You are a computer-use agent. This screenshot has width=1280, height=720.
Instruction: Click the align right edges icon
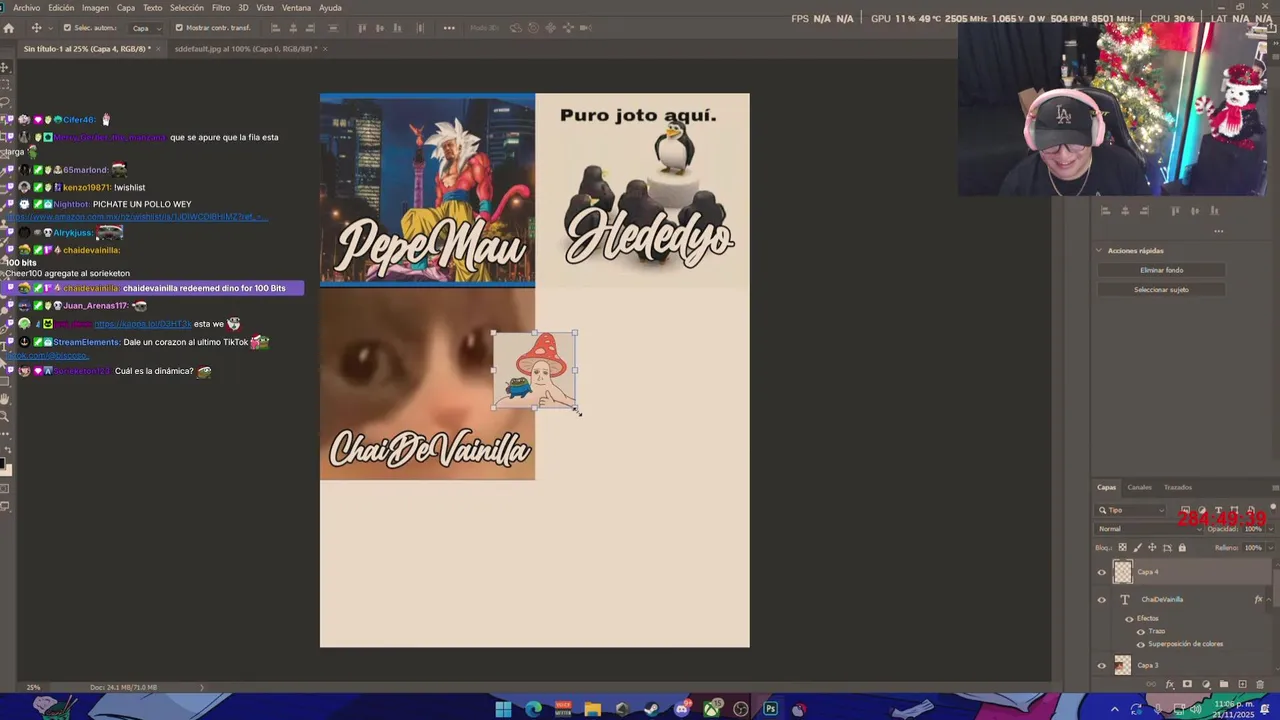tap(311, 28)
